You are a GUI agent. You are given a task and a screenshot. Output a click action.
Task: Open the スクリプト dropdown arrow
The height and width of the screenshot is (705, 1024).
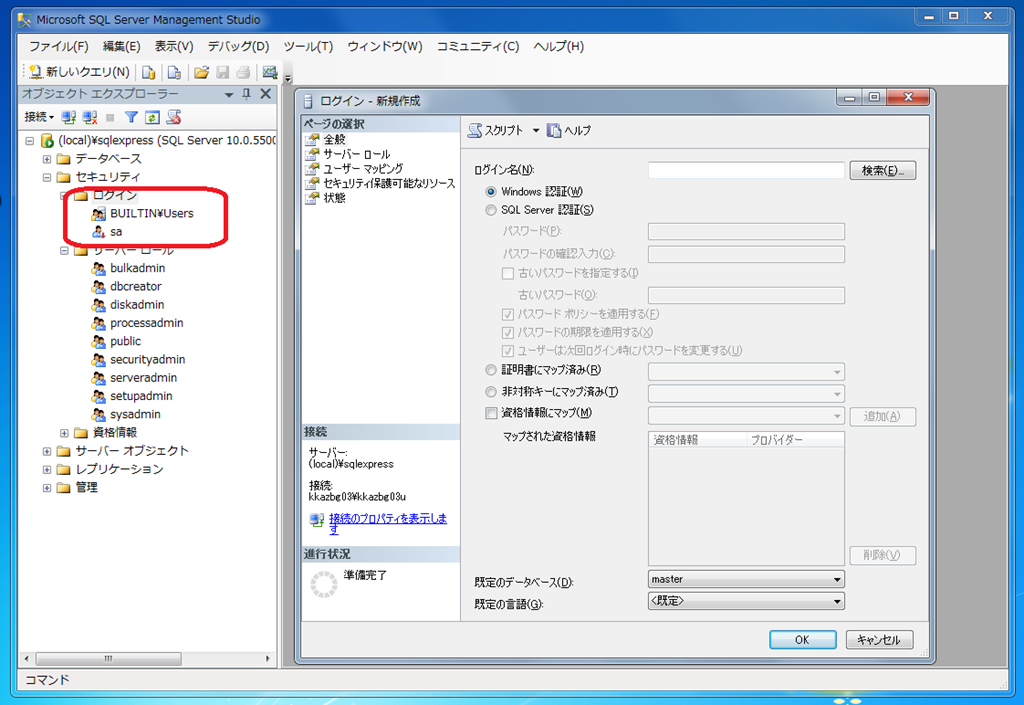[x=536, y=131]
